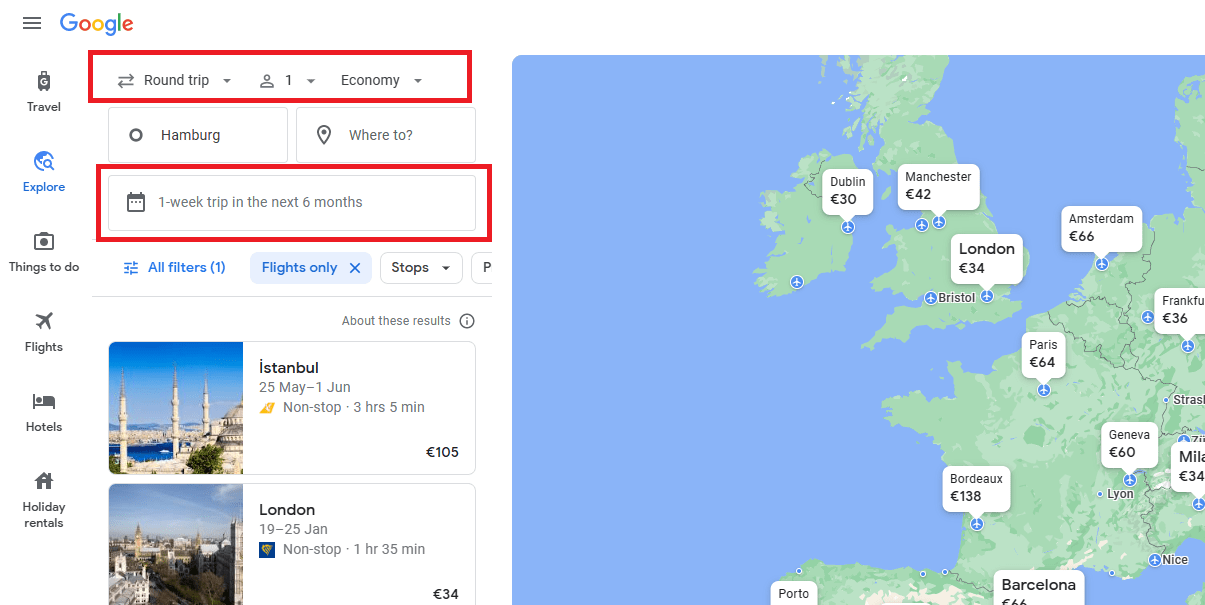Click the airplane marker under Bordeaux label
Viewport: 1205px width, 605px height.
pos(977,524)
